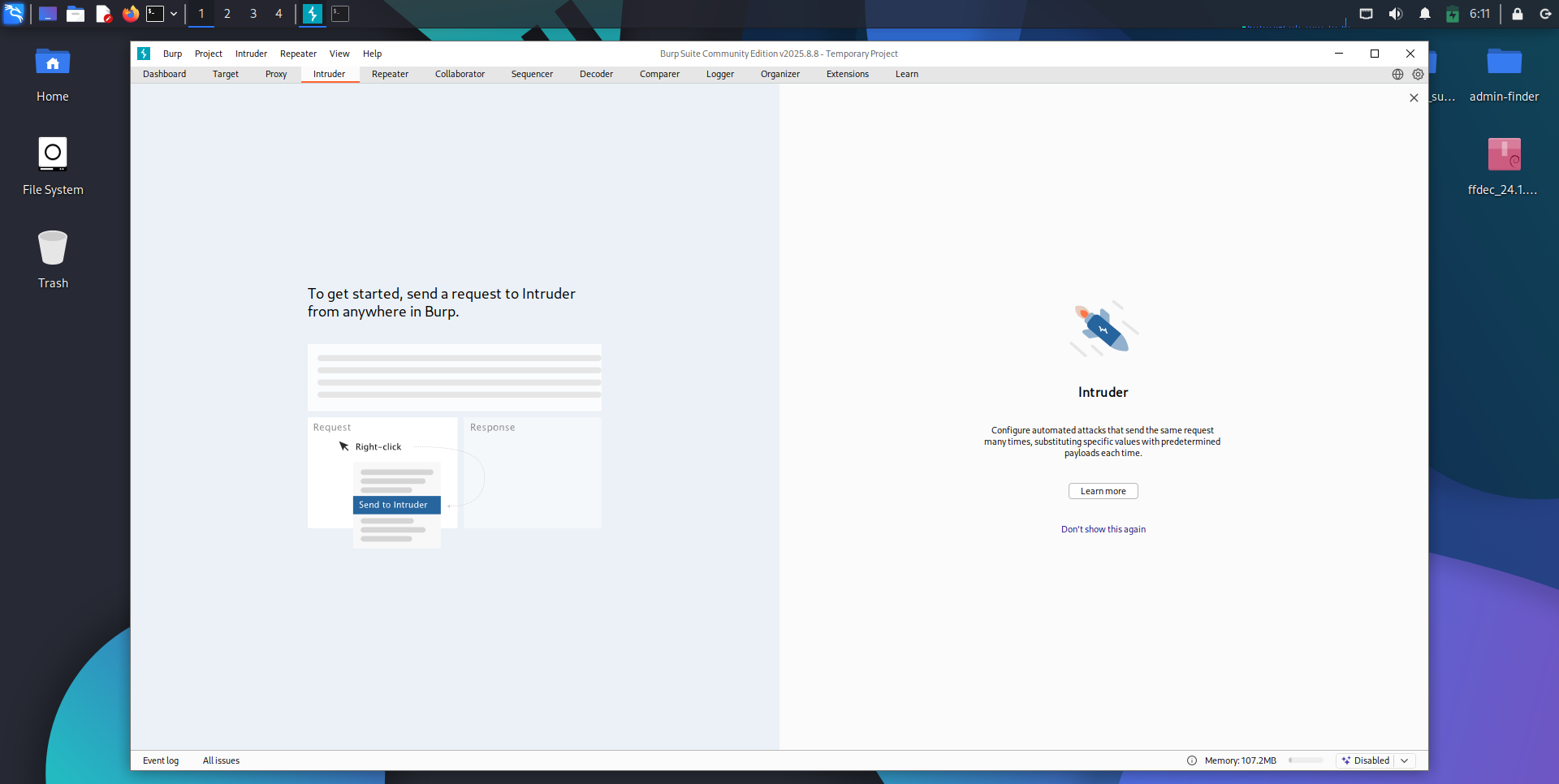Switch to workspace 2

[227, 14]
